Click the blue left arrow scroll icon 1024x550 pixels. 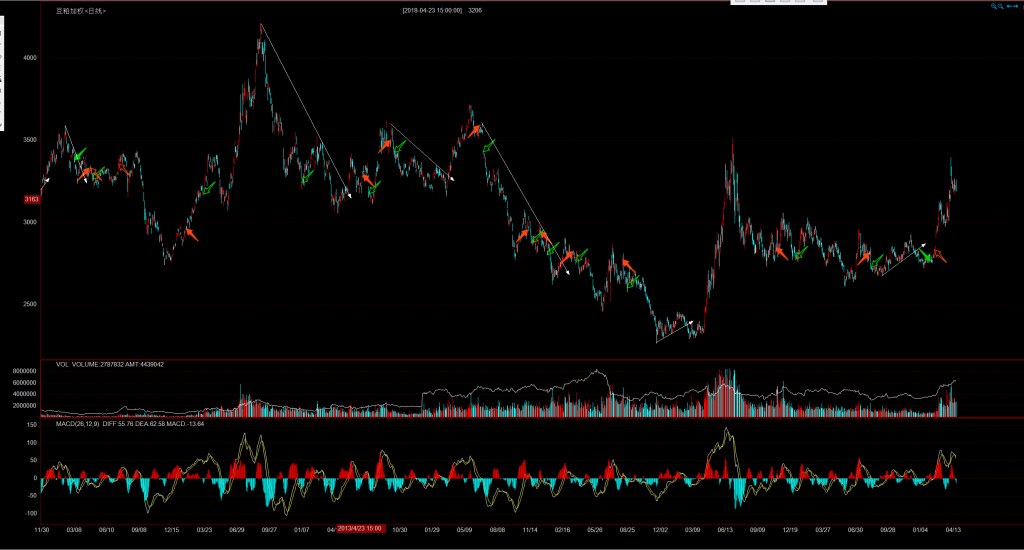click(1010, 6)
